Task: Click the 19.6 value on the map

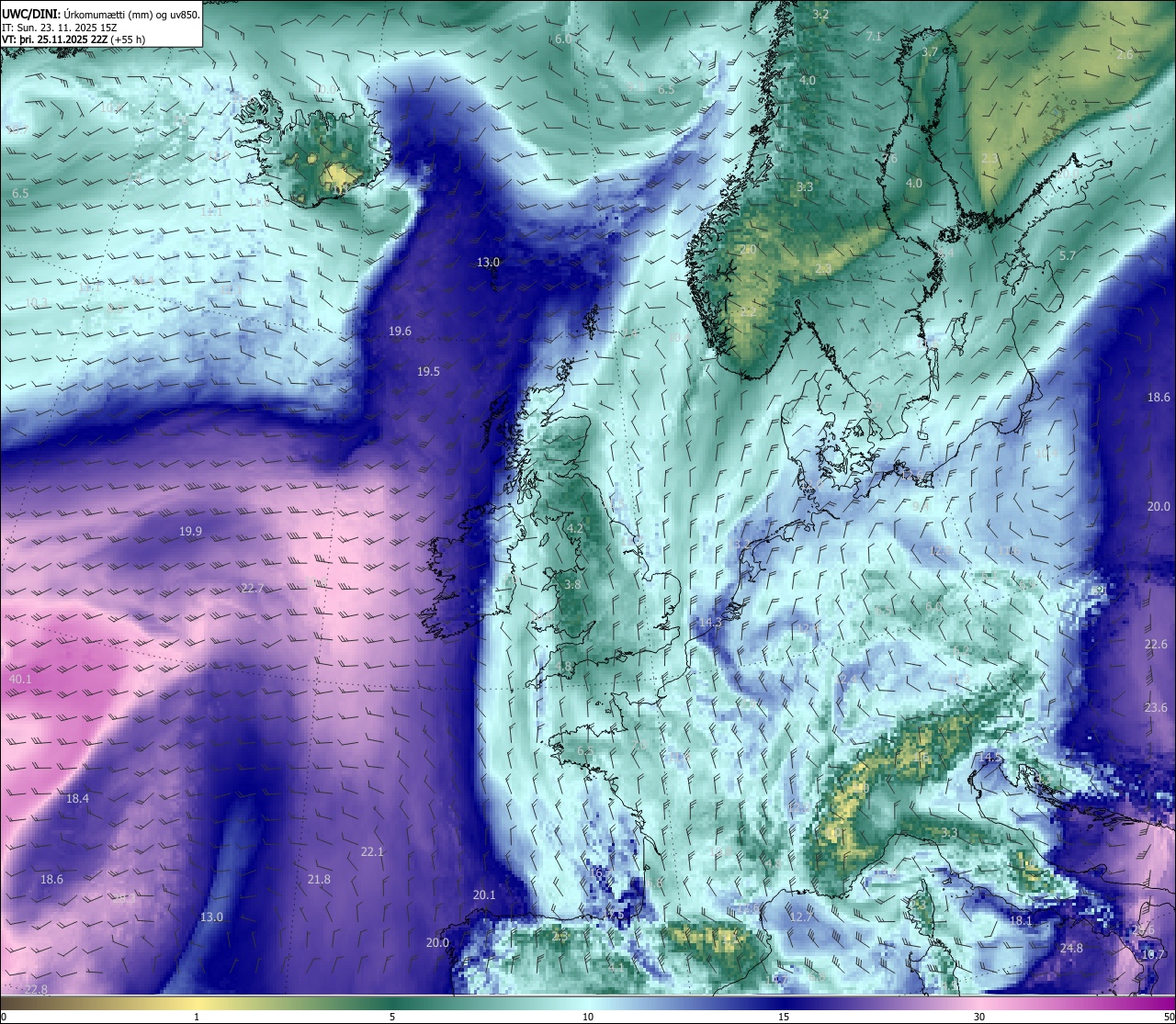Action: 400,332
